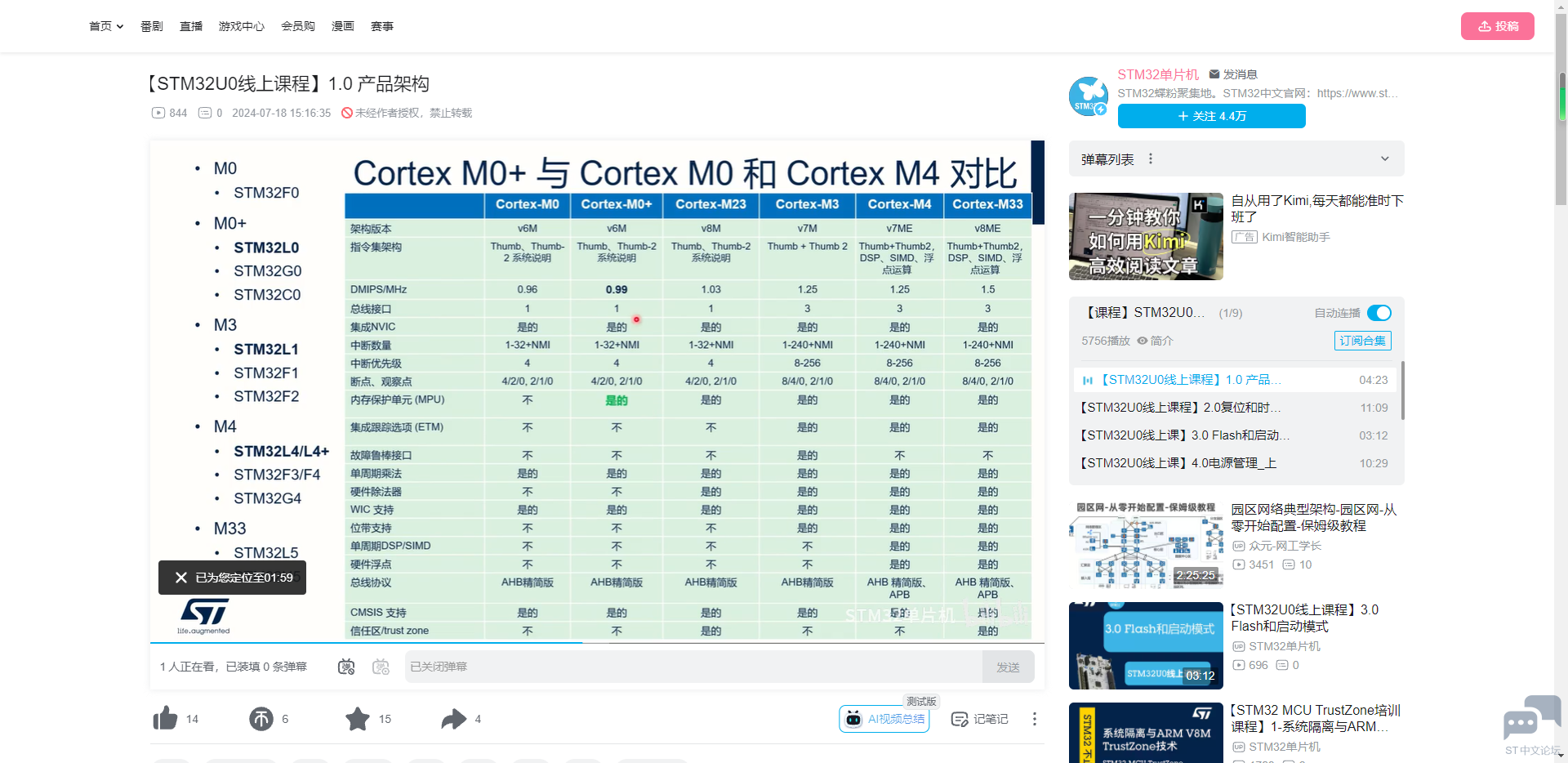The width and height of the screenshot is (1568, 763).
Task: Dismiss the 已为您定位至01:59 notification
Action: pos(181,578)
